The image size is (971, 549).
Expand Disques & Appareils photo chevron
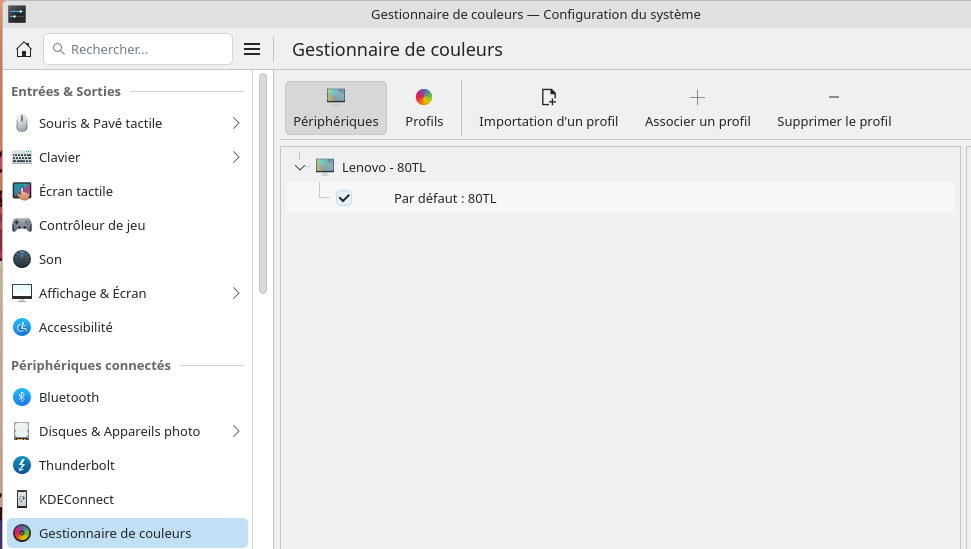236,431
